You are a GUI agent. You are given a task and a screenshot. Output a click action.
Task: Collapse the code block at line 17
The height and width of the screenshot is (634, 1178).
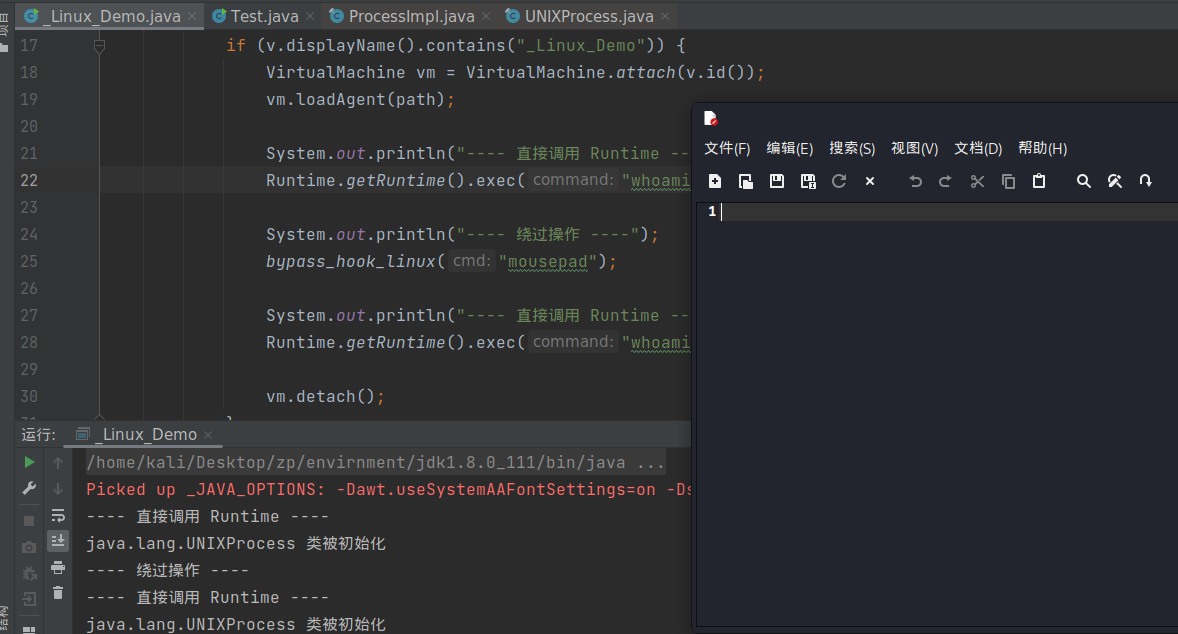pyautogui.click(x=99, y=46)
